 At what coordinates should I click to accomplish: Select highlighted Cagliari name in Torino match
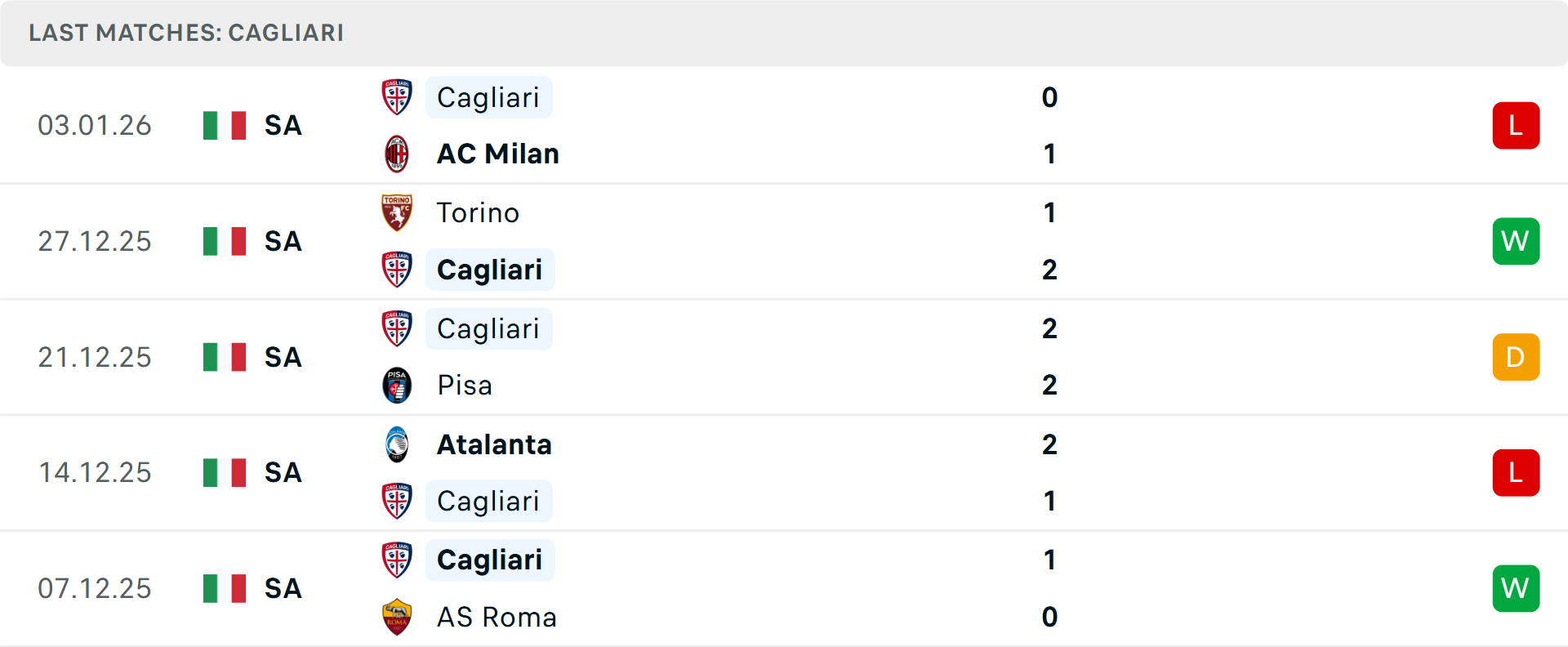tap(489, 270)
